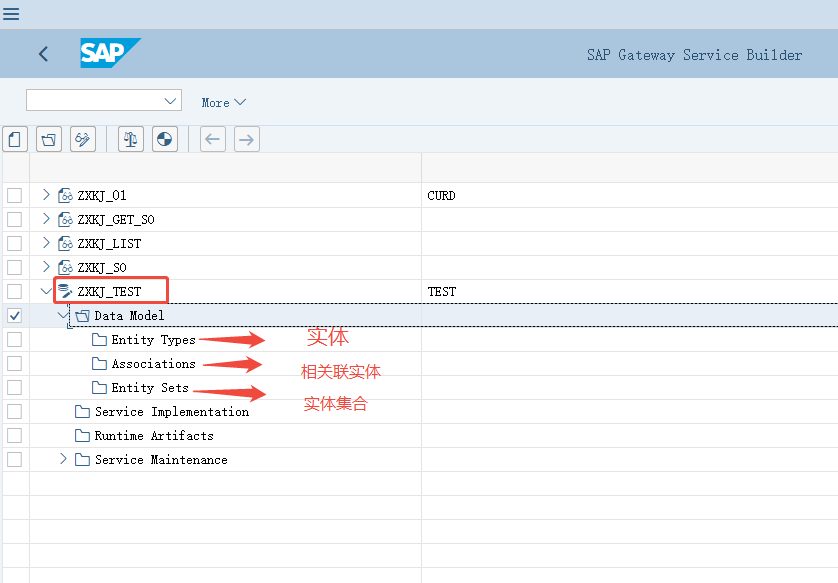Open the More menu
Viewport: 838px width, 583px height.
(223, 102)
